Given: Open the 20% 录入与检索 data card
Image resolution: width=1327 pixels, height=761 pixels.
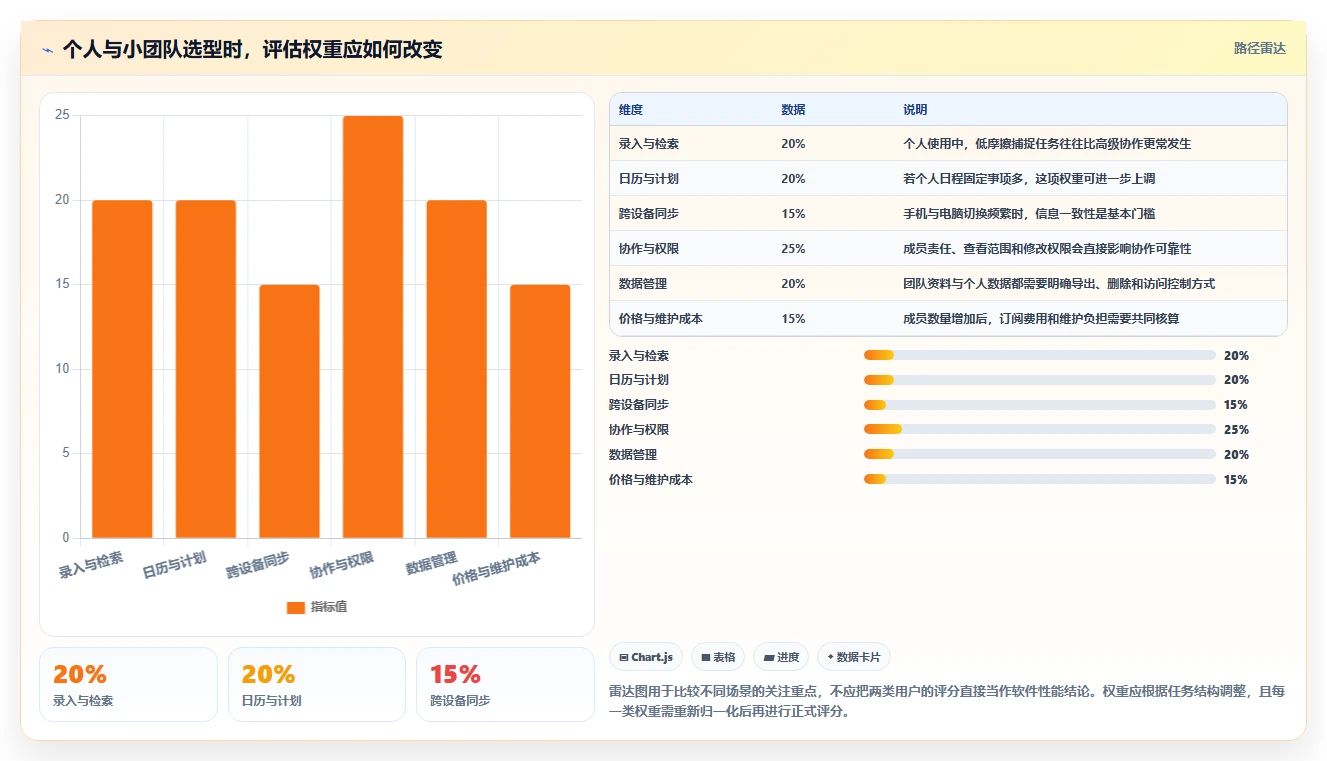Looking at the screenshot, I should click(128, 685).
